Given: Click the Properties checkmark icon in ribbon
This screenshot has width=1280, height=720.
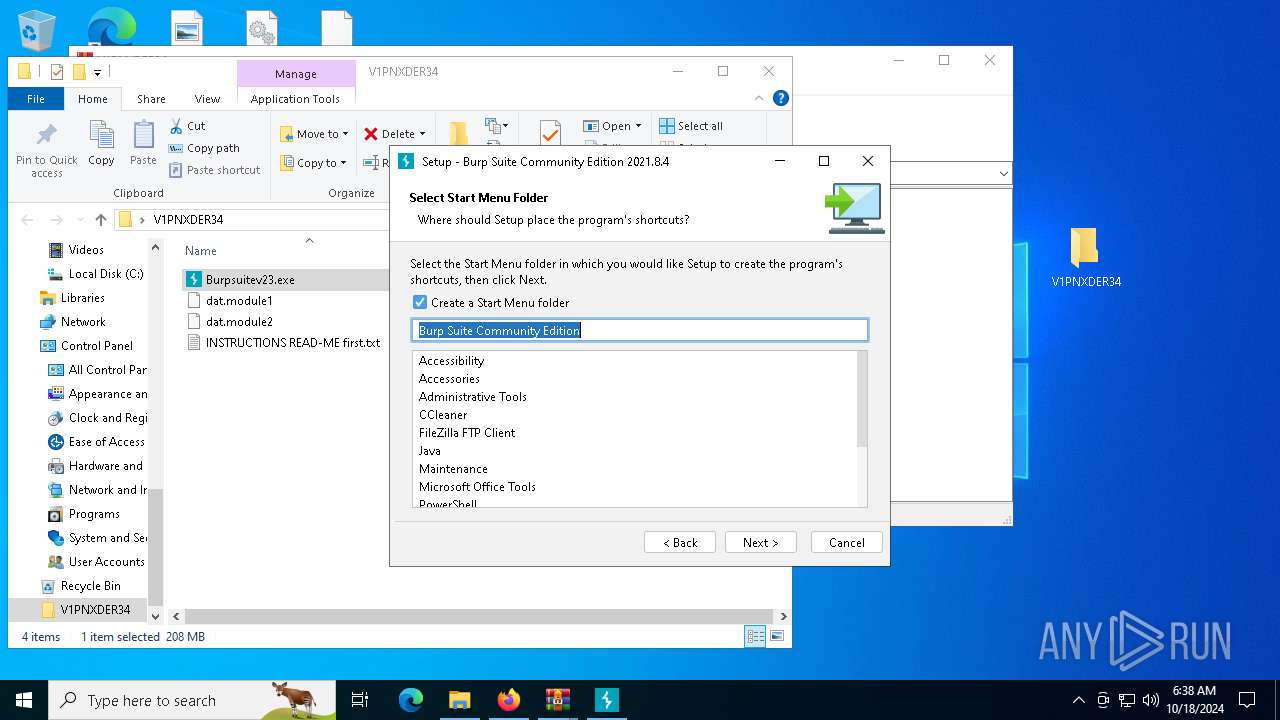Looking at the screenshot, I should [549, 133].
